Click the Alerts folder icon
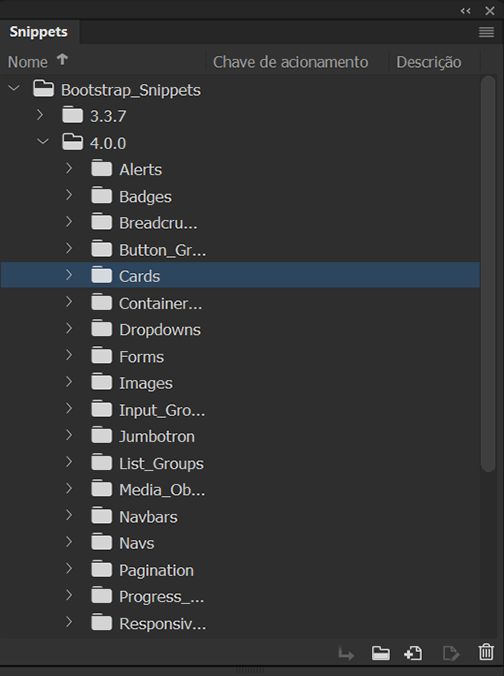 pyautogui.click(x=102, y=169)
